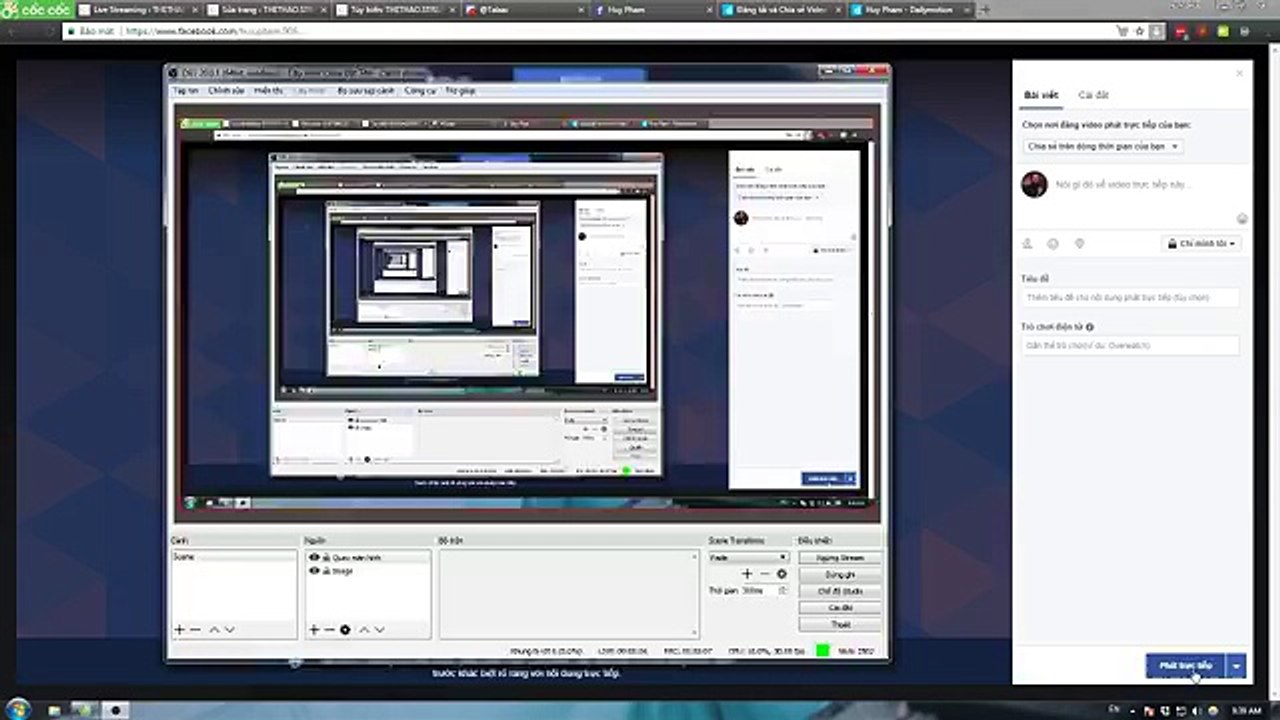Switch to the Cài đặt tab

(1093, 95)
